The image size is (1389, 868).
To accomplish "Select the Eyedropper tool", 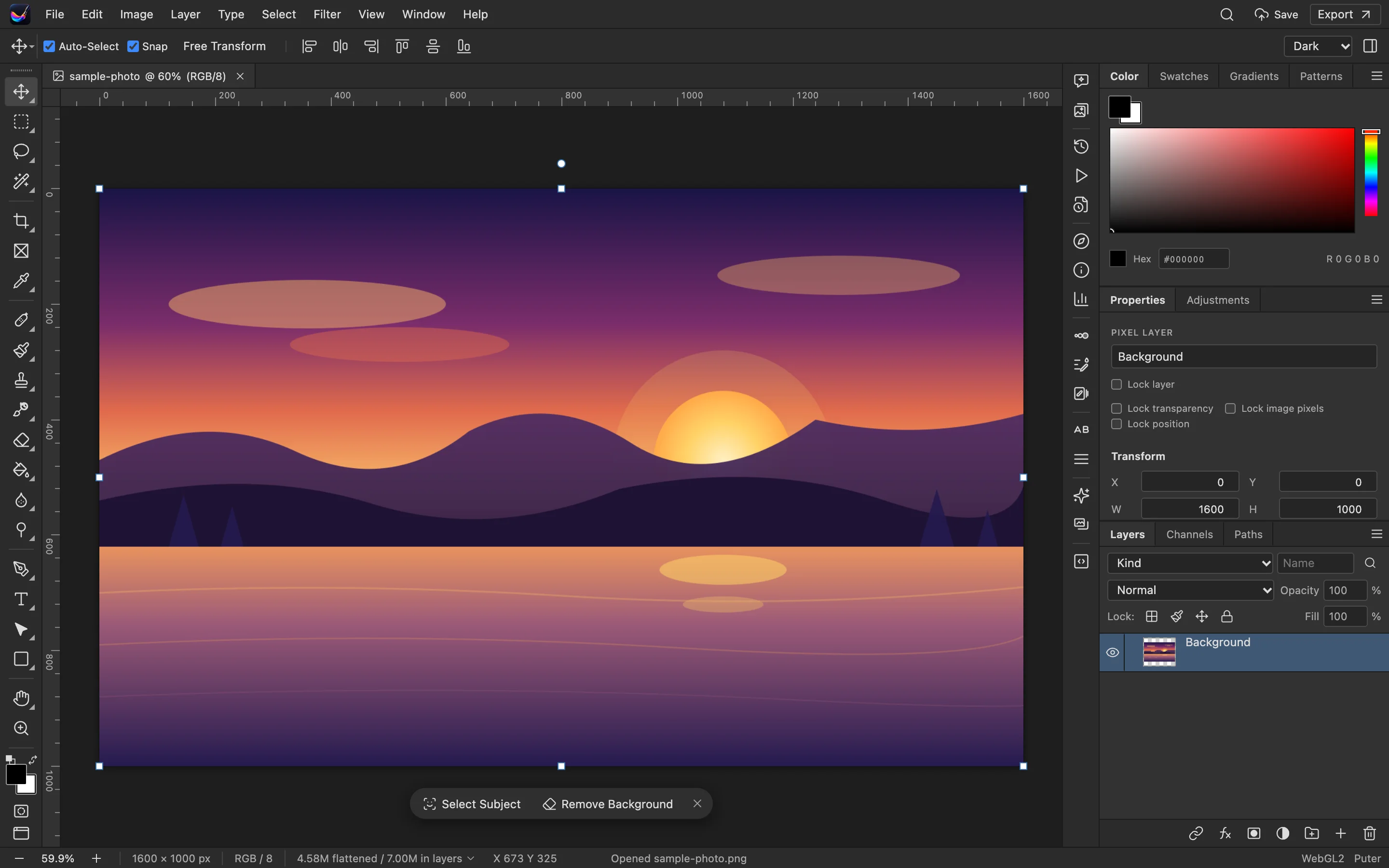I will click(x=21, y=281).
